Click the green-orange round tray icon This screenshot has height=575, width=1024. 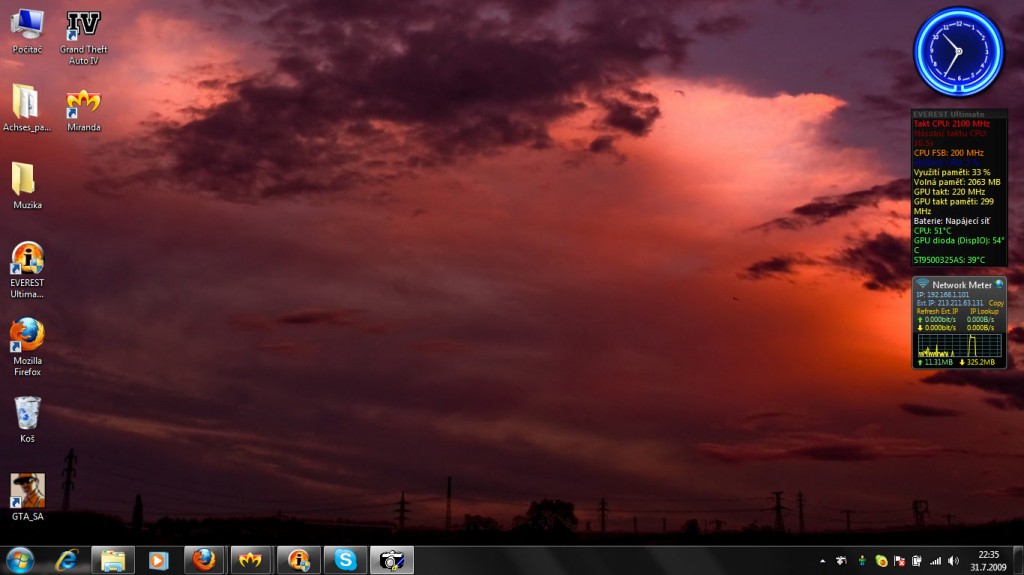pos(881,561)
